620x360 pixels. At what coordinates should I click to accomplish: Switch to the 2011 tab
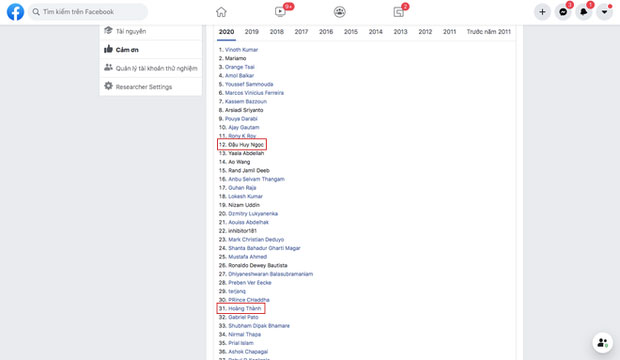click(449, 32)
